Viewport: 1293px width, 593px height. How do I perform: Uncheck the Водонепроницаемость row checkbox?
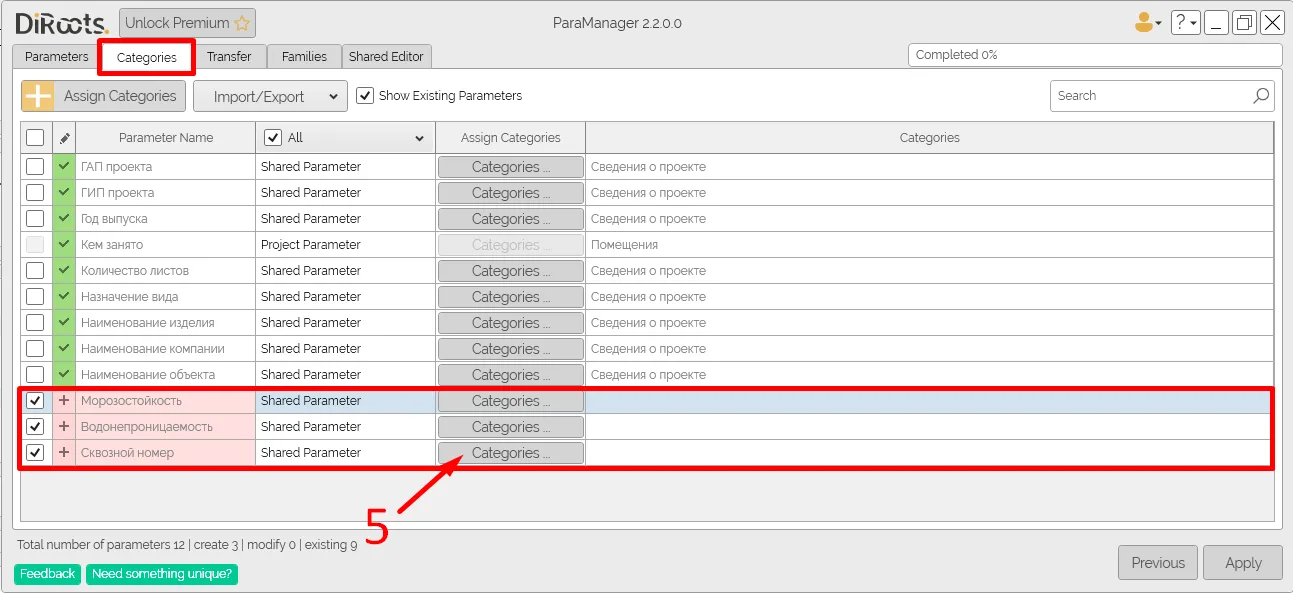click(x=35, y=427)
